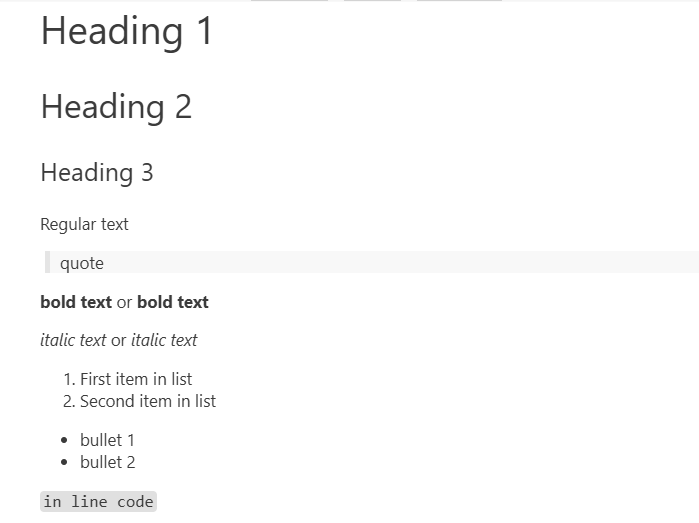Click the in line code snippet
The height and width of the screenshot is (523, 699).
(x=99, y=502)
